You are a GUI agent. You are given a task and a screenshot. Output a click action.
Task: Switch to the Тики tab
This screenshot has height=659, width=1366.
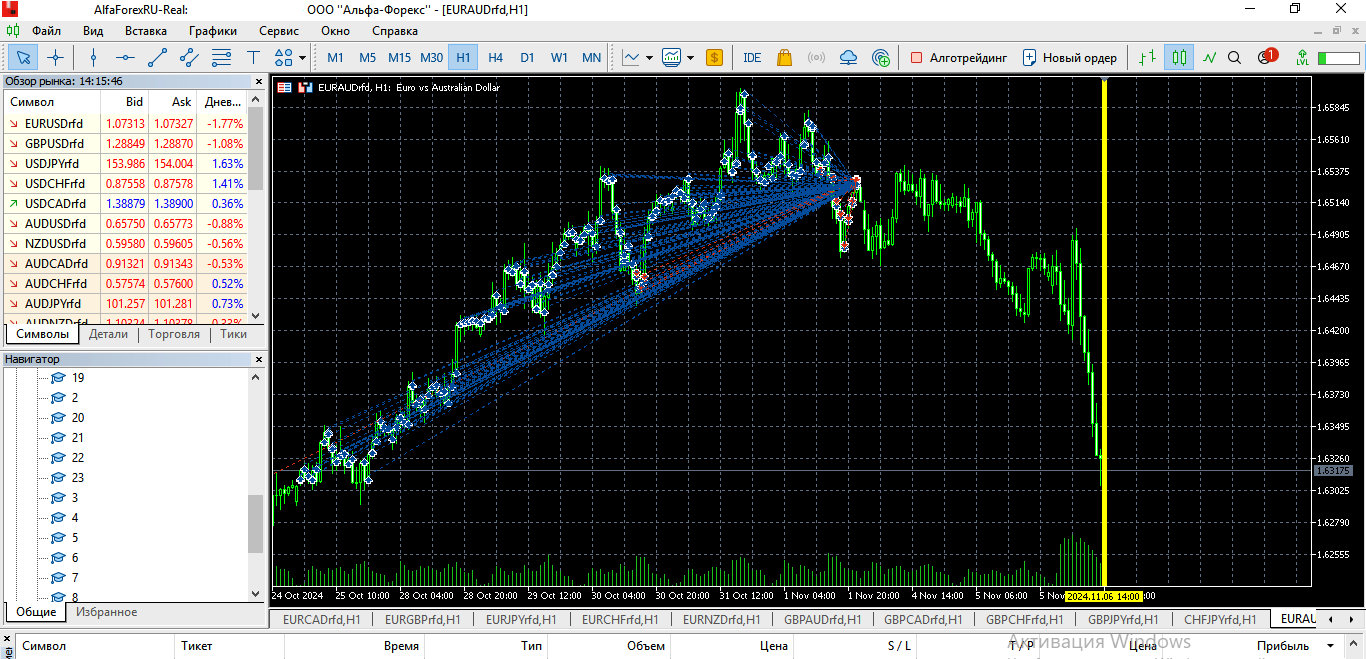pos(234,334)
